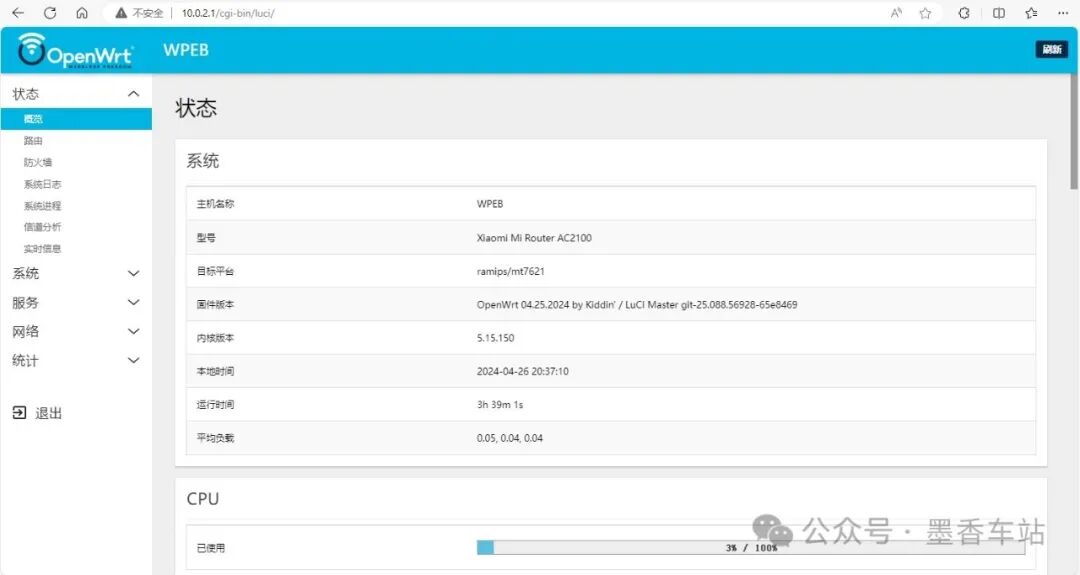
Task: Click the 退出 logout link
Action: (48, 413)
